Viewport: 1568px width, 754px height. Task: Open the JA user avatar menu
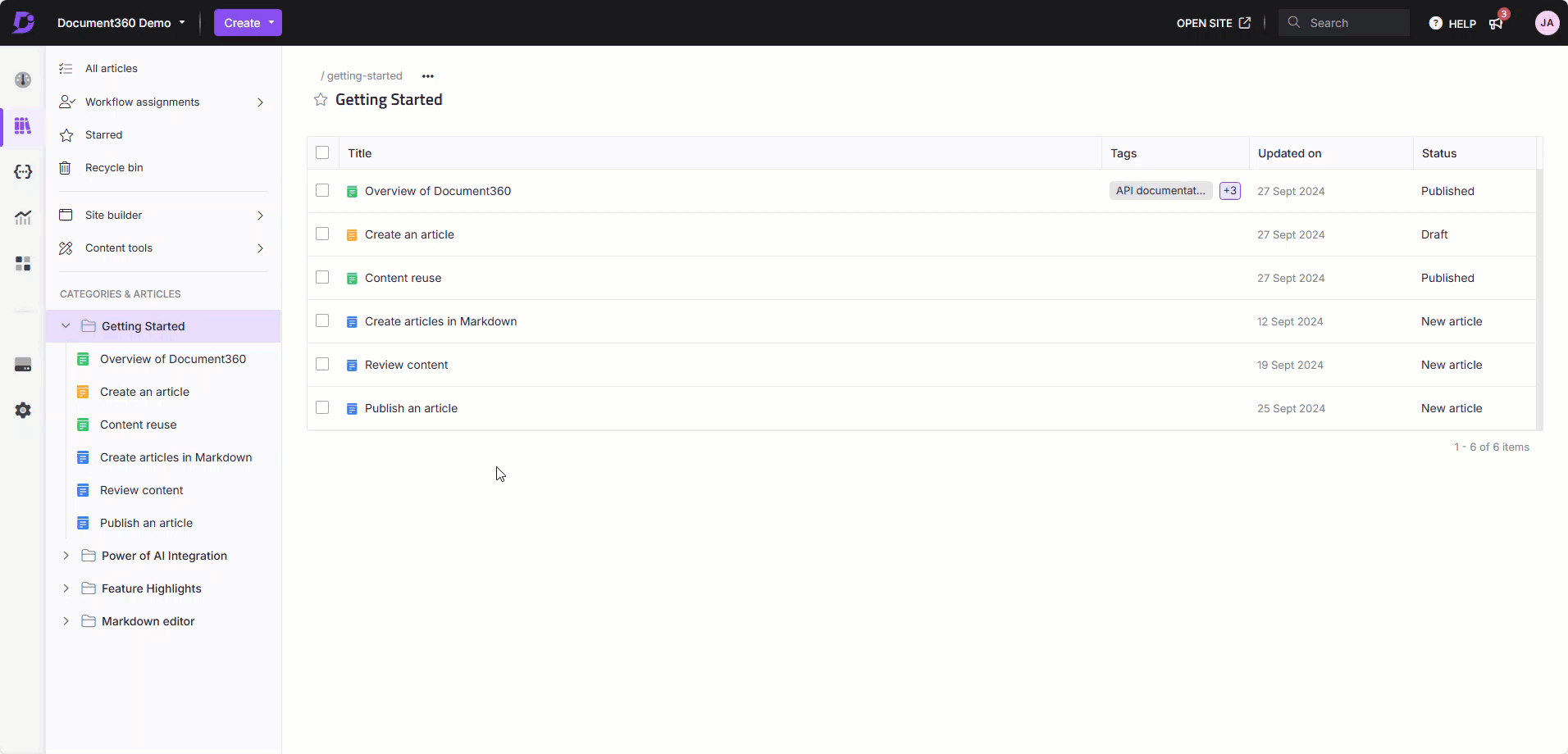[1547, 23]
